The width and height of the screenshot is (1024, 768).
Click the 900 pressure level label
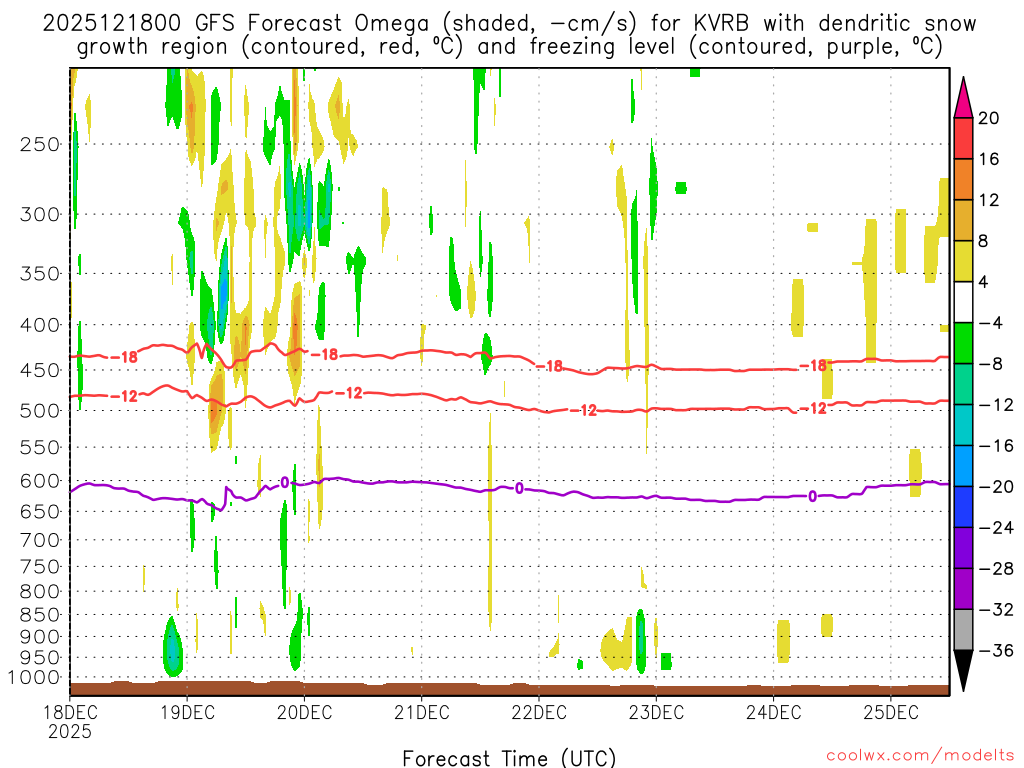40,637
